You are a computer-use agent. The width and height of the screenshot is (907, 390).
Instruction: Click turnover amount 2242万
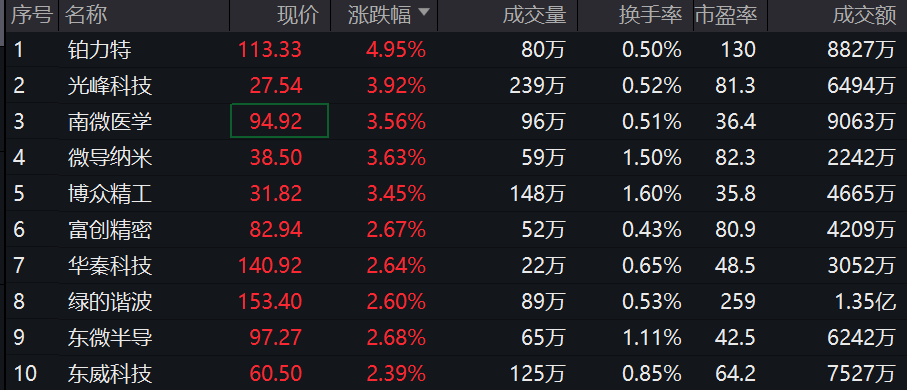click(861, 157)
